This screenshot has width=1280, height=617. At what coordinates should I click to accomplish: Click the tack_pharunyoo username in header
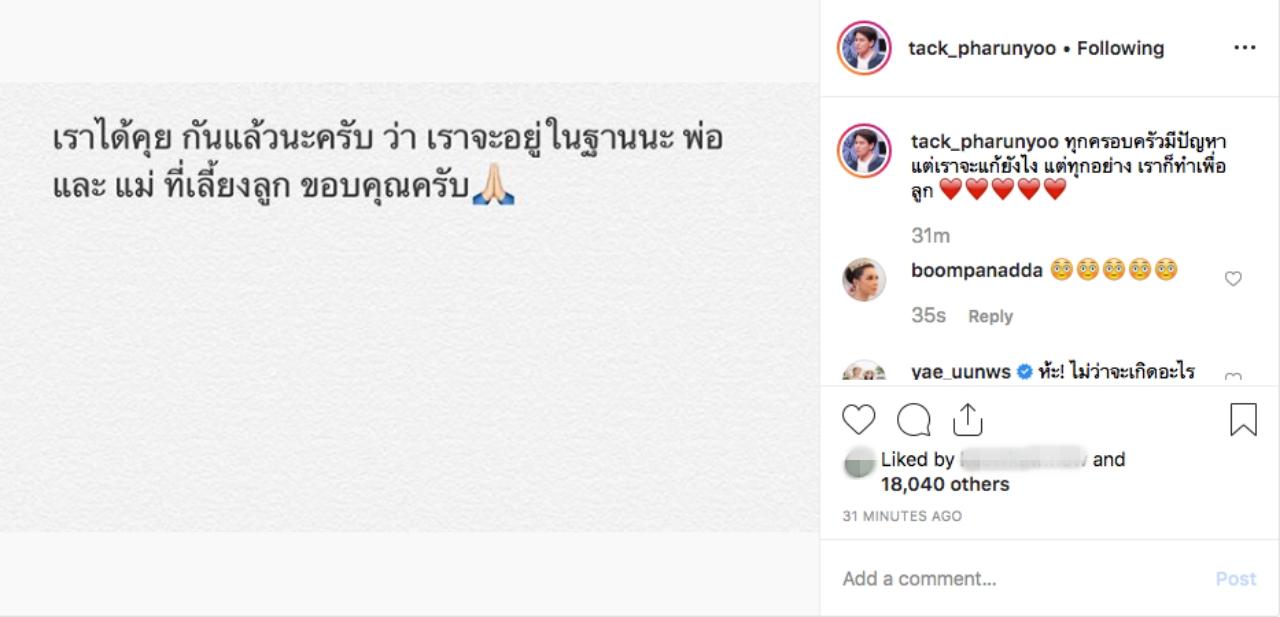point(981,48)
